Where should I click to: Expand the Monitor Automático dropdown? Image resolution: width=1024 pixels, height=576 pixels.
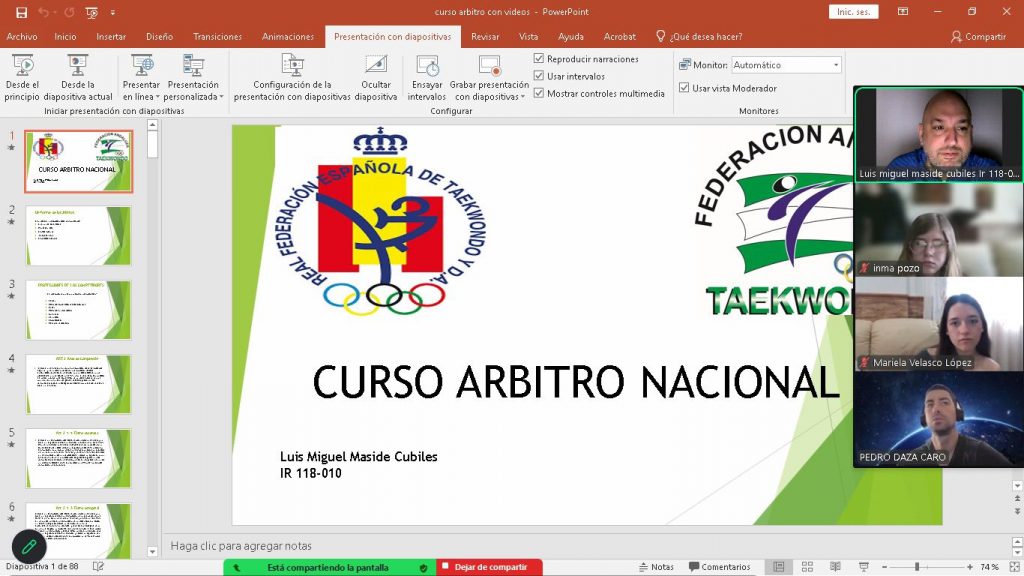coord(836,65)
